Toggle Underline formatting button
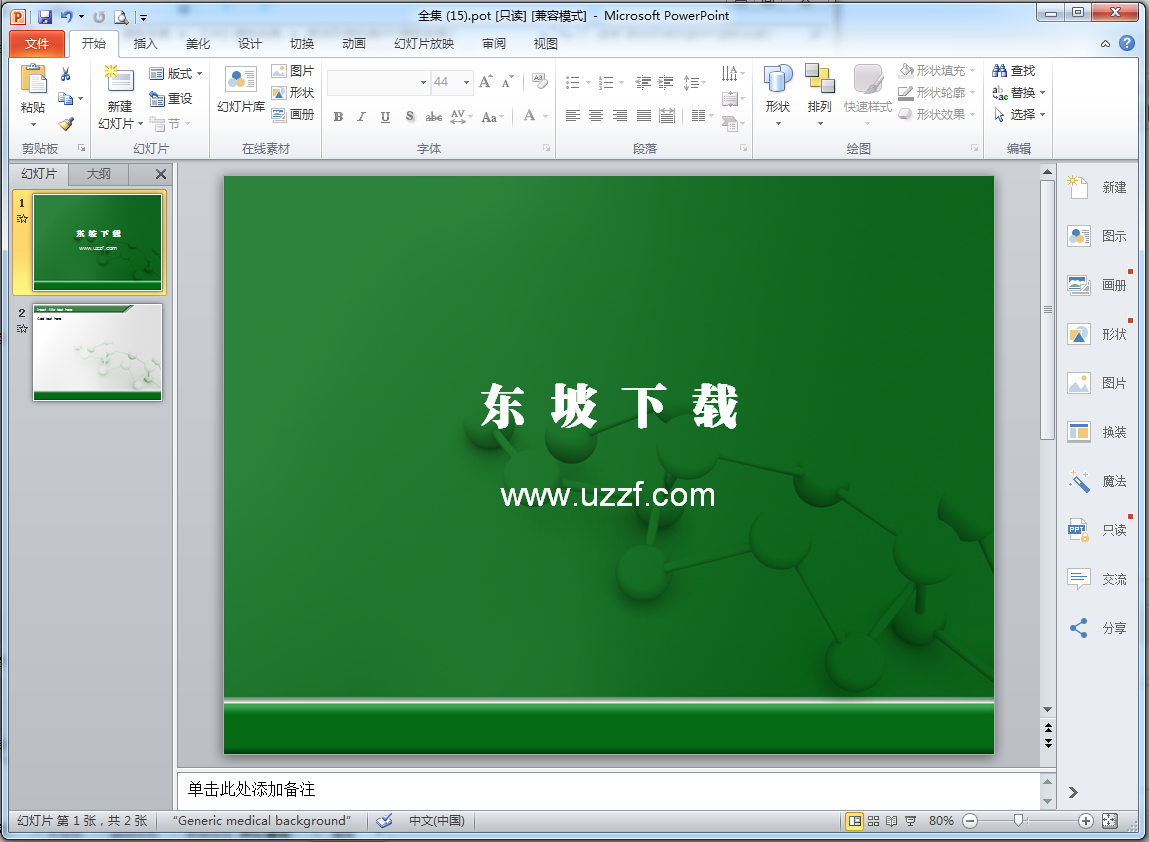Screen dimensions: 1149x842 [385, 117]
